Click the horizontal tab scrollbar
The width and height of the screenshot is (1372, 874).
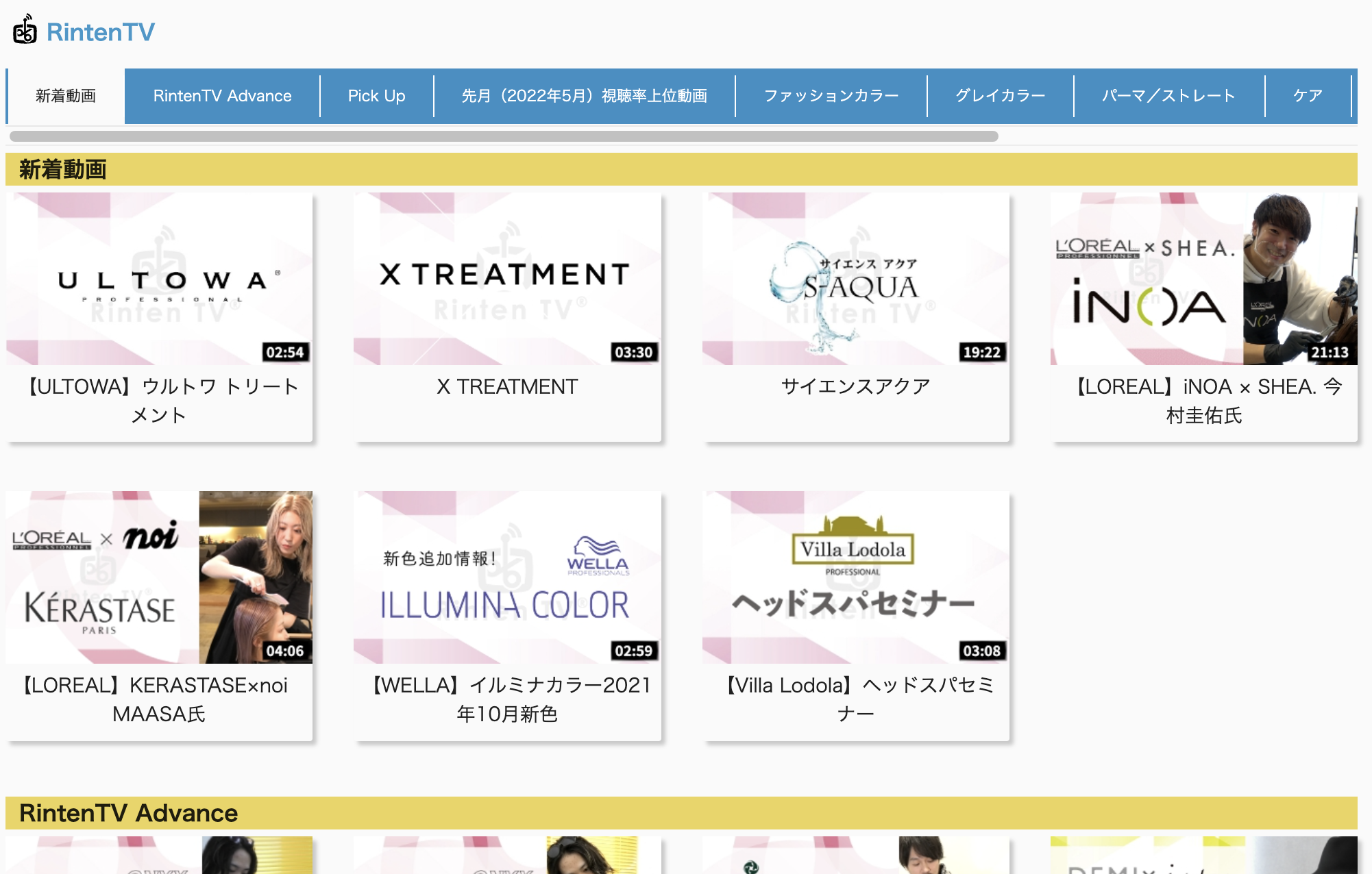(x=504, y=136)
